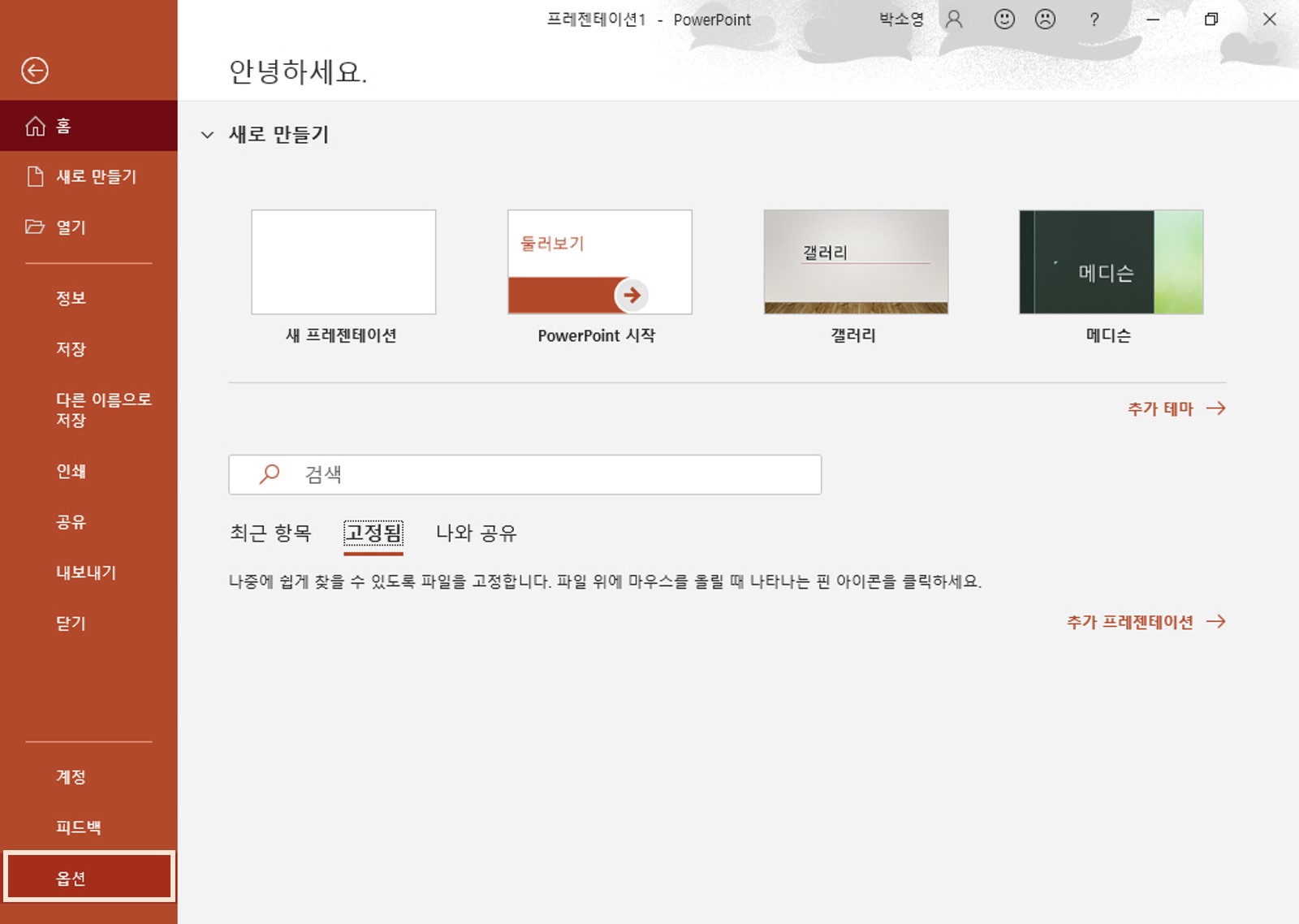The width and height of the screenshot is (1299, 924).
Task: Switch to the 나와 공유 tab
Action: [x=477, y=533]
